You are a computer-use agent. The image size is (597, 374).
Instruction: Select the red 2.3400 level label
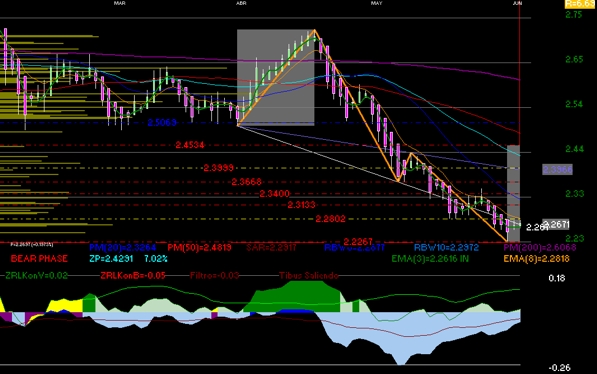(275, 194)
